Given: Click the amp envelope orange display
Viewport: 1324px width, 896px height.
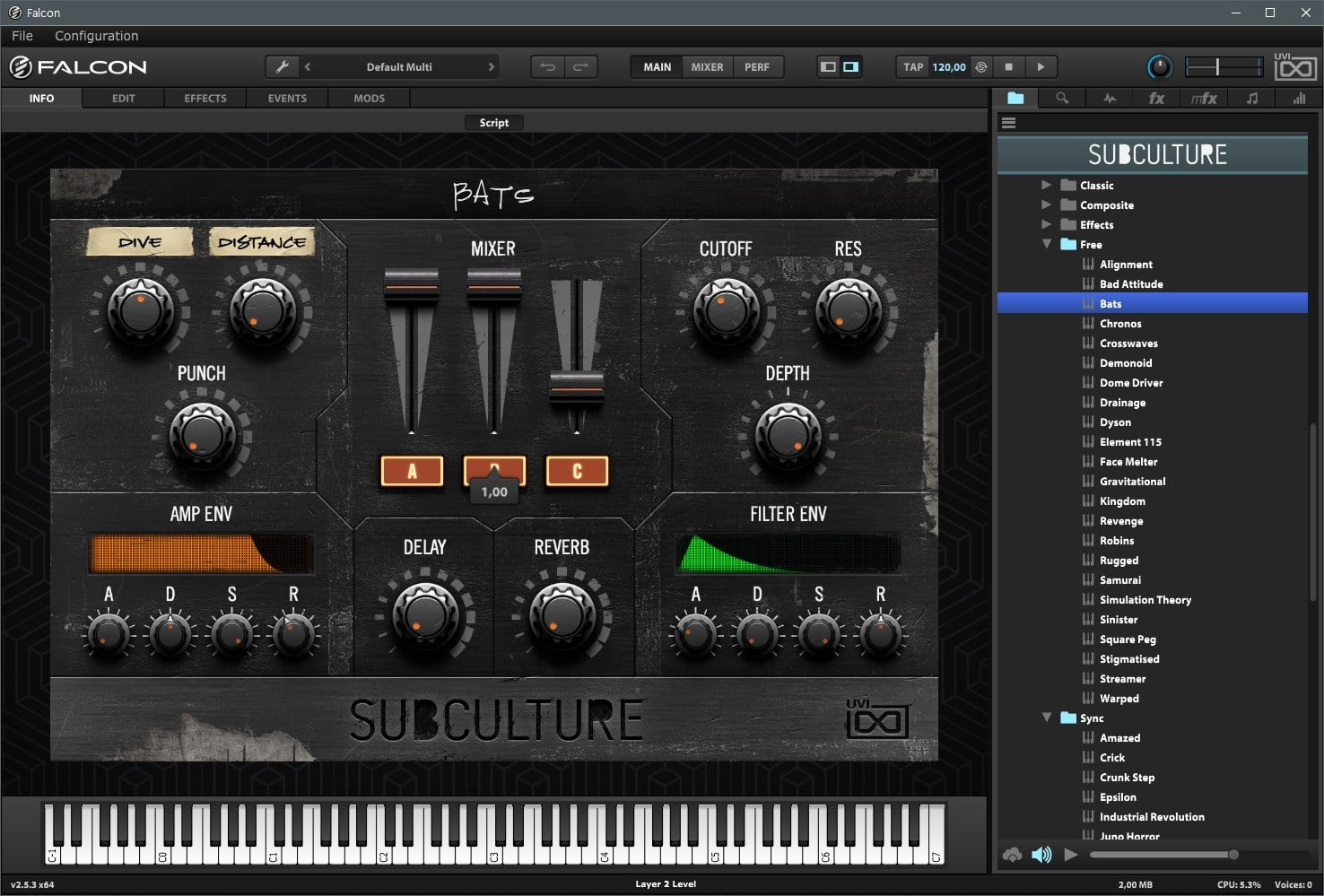Looking at the screenshot, I should point(202,553).
